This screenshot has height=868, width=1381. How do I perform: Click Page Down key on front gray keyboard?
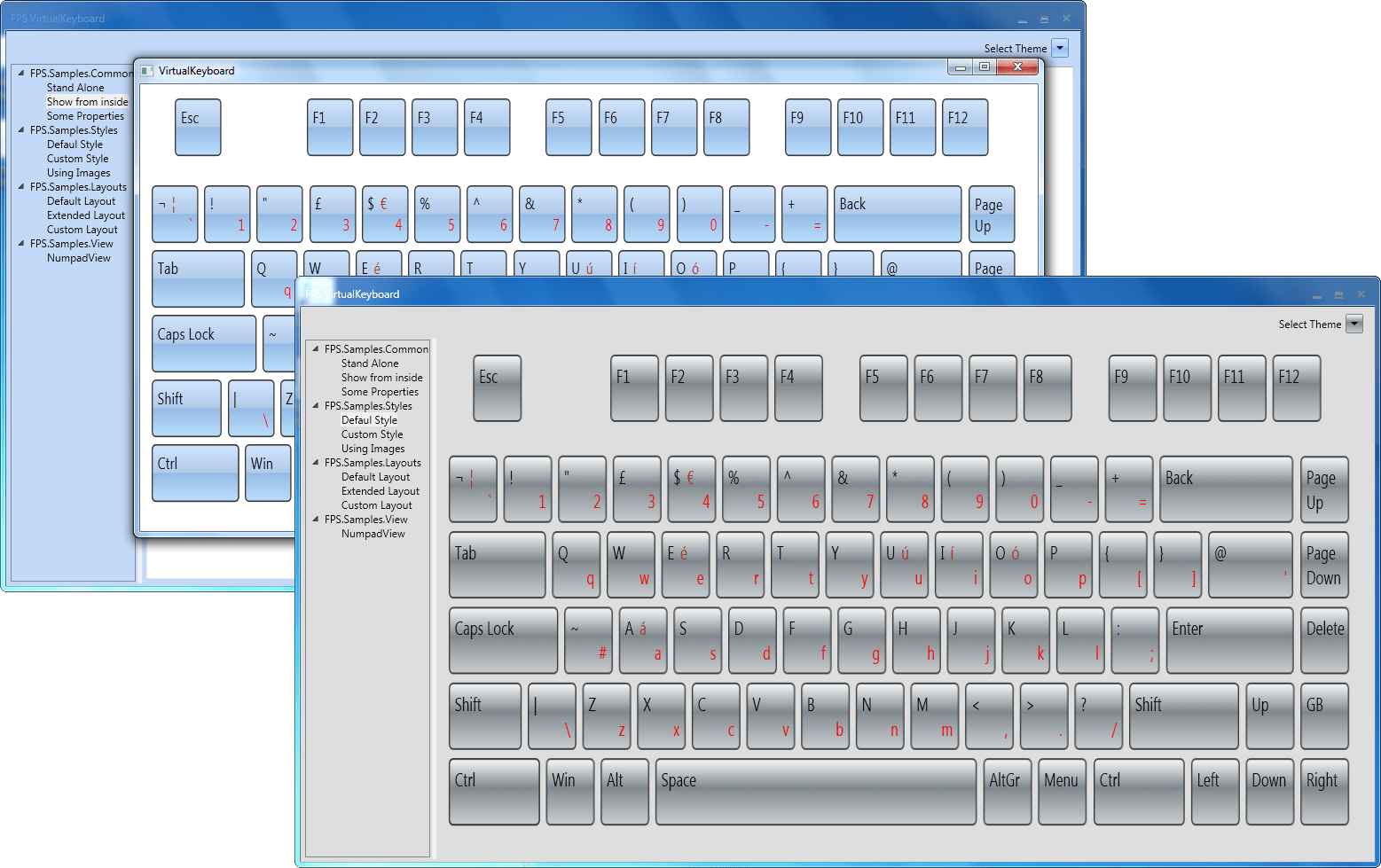[1325, 565]
